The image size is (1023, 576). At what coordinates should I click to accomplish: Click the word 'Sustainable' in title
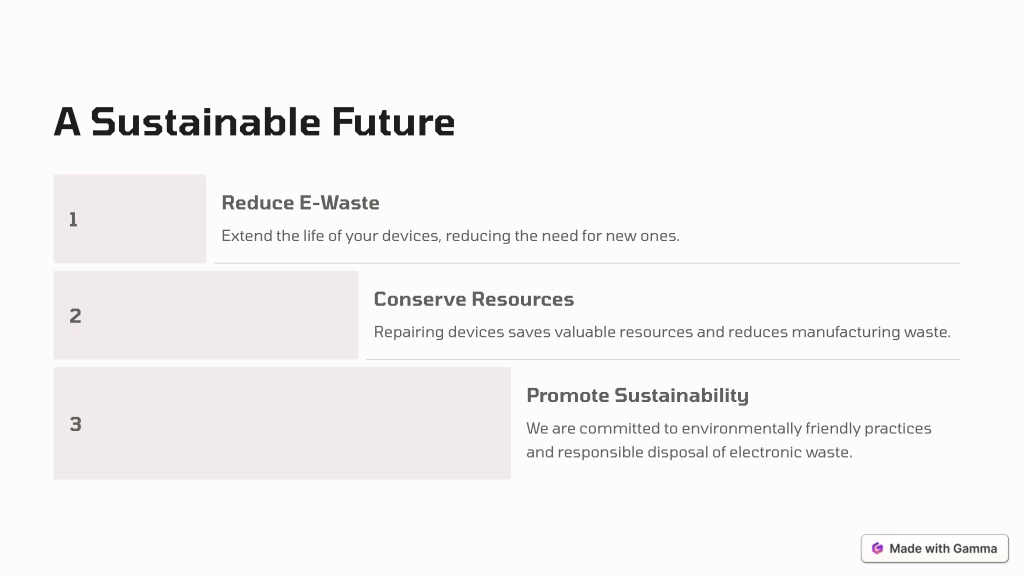coord(206,122)
